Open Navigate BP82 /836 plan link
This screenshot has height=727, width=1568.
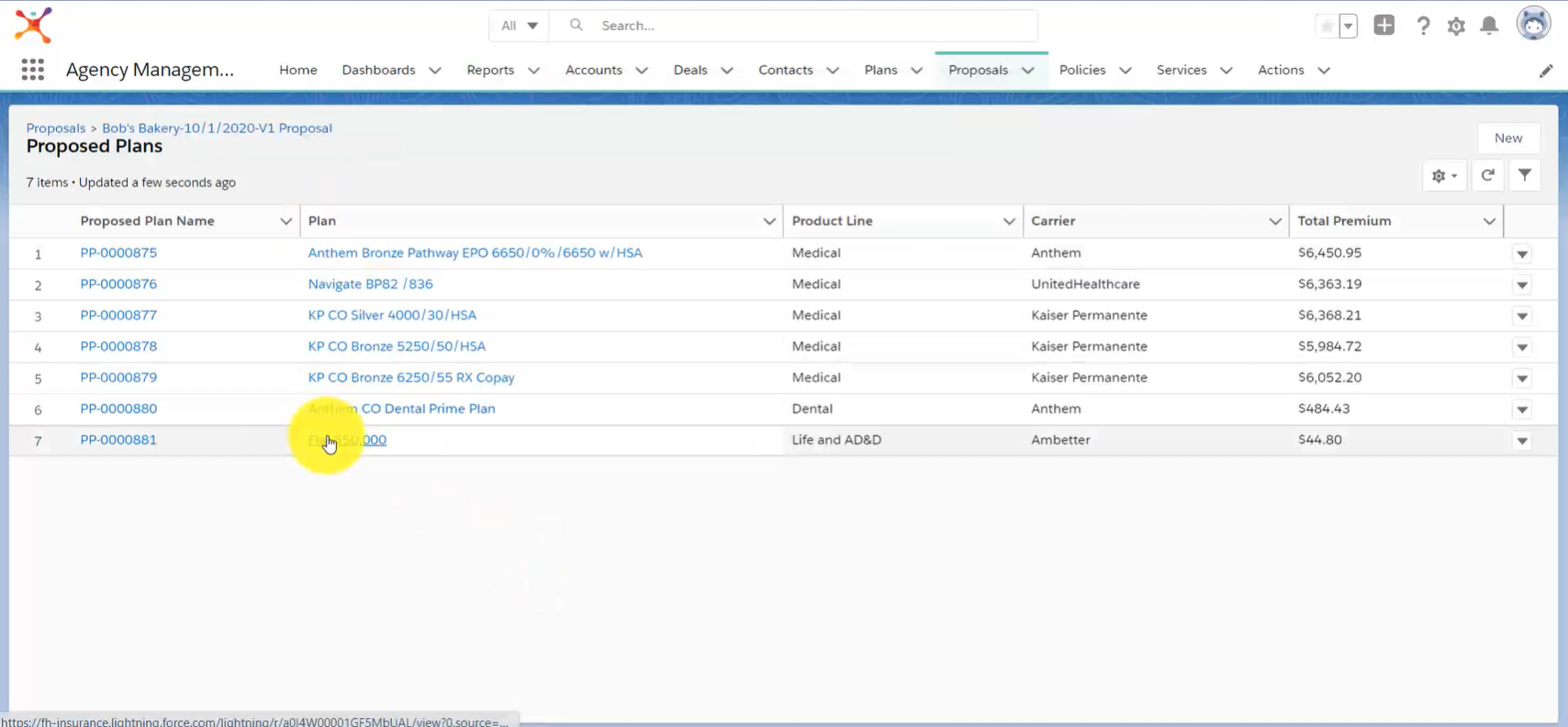pos(371,284)
